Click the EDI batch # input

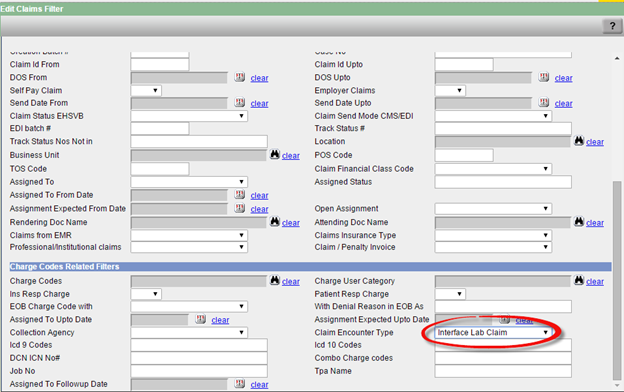click(x=160, y=129)
